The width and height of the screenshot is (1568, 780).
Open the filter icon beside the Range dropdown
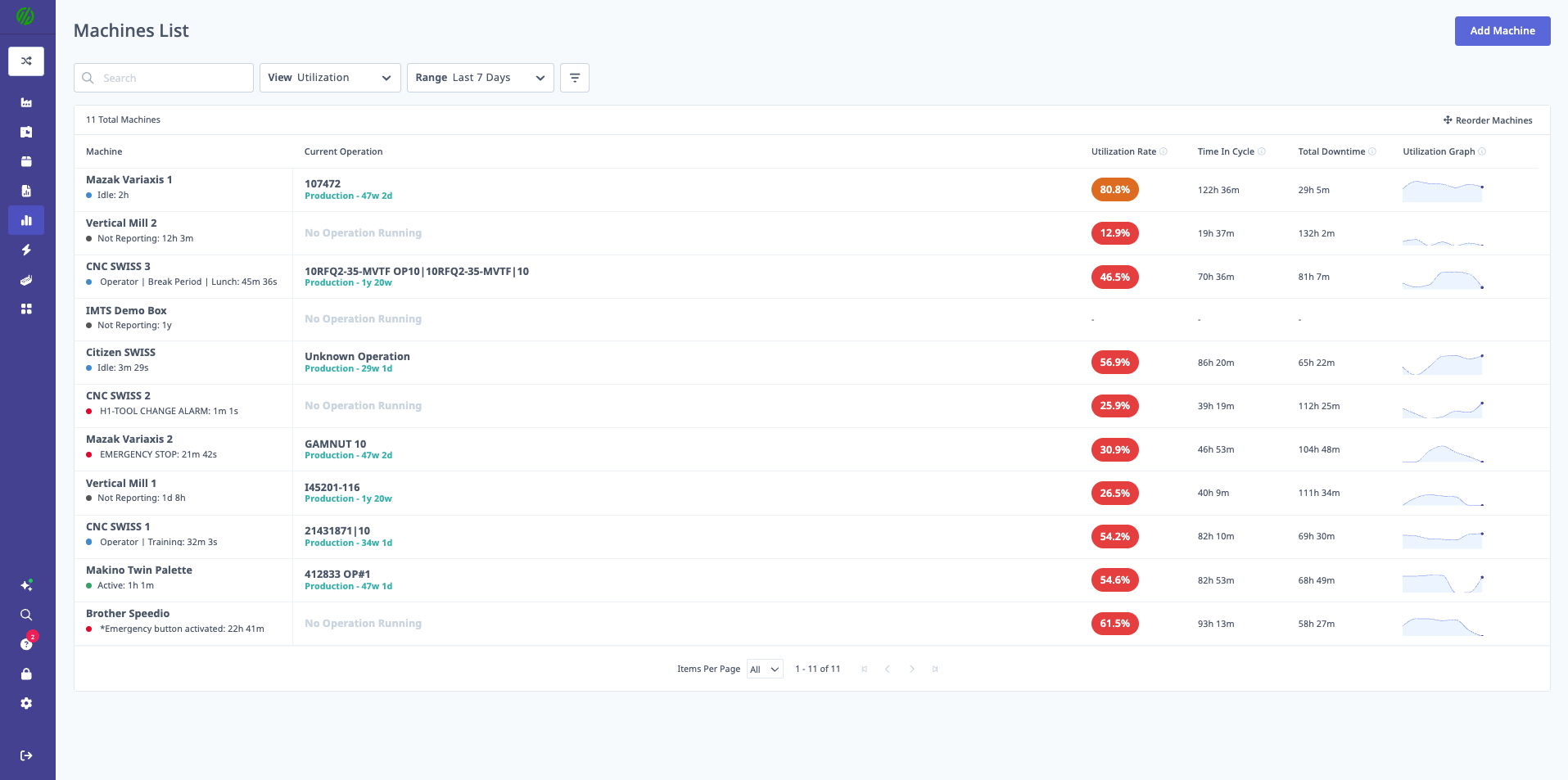[x=574, y=77]
